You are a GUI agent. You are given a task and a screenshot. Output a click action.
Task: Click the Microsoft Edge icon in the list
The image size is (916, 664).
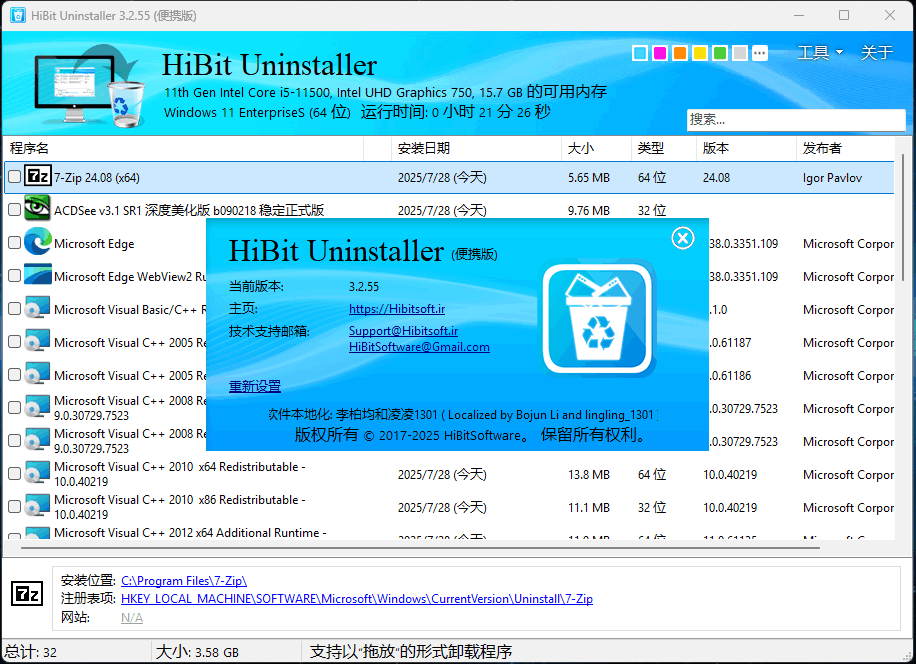click(37, 243)
